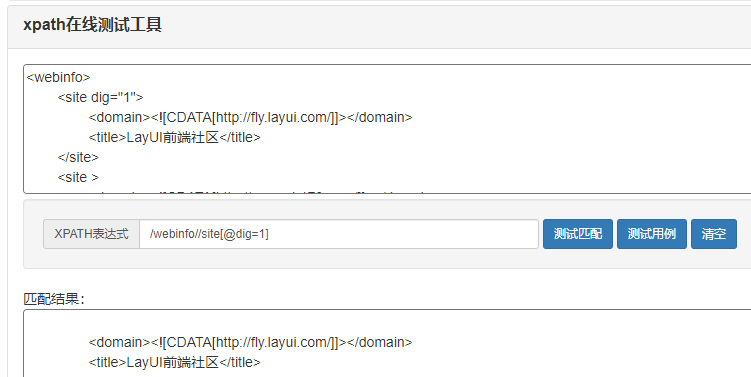The height and width of the screenshot is (377, 751).
Task: Clear fields with the 清空 button
Action: (x=714, y=234)
